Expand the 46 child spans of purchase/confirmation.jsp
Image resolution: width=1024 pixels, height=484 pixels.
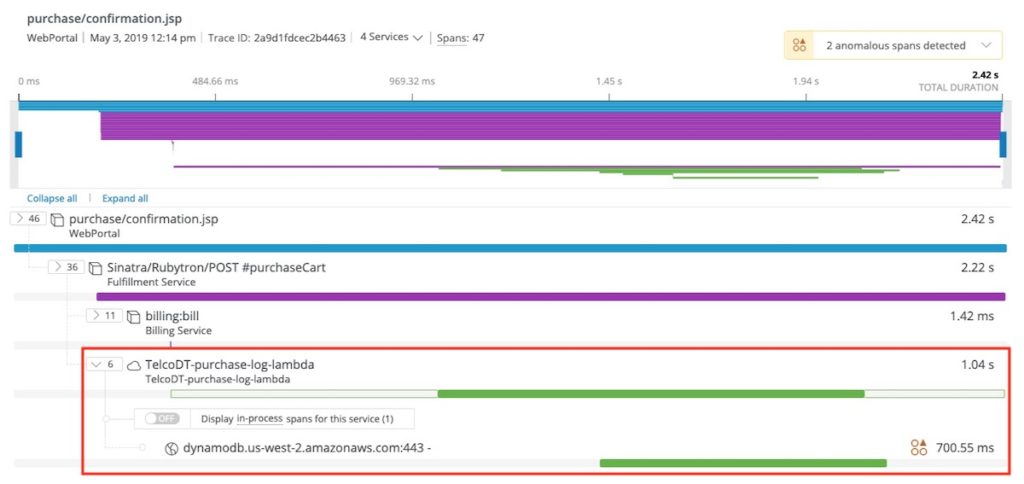point(28,219)
